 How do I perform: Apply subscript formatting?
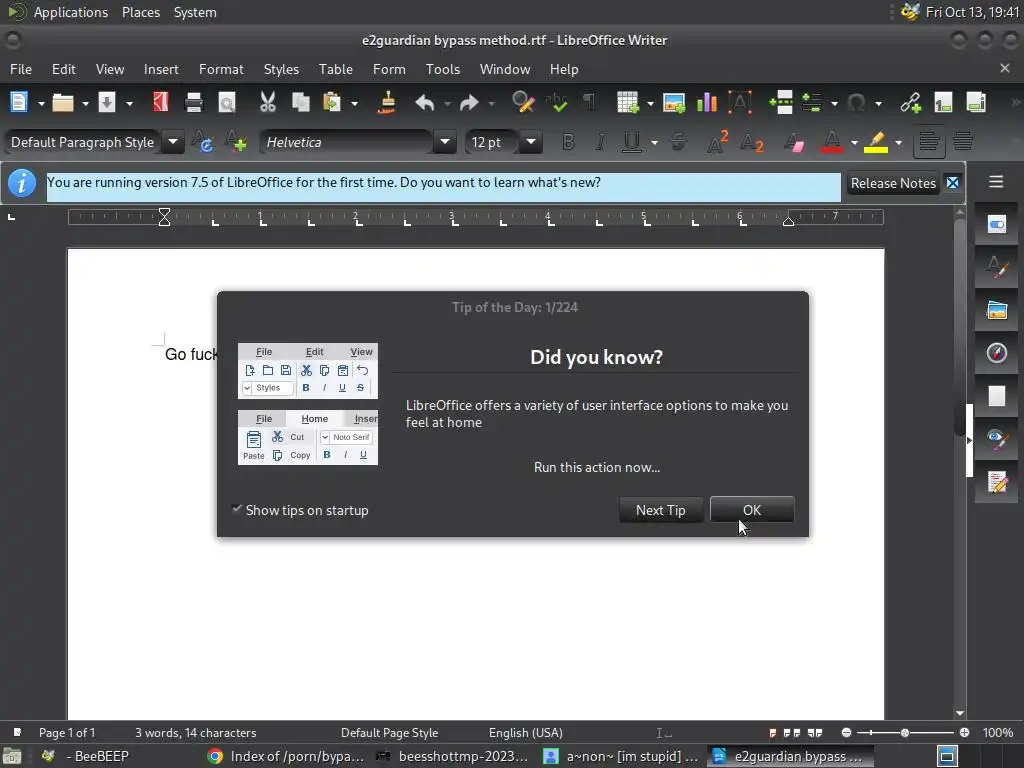point(751,142)
